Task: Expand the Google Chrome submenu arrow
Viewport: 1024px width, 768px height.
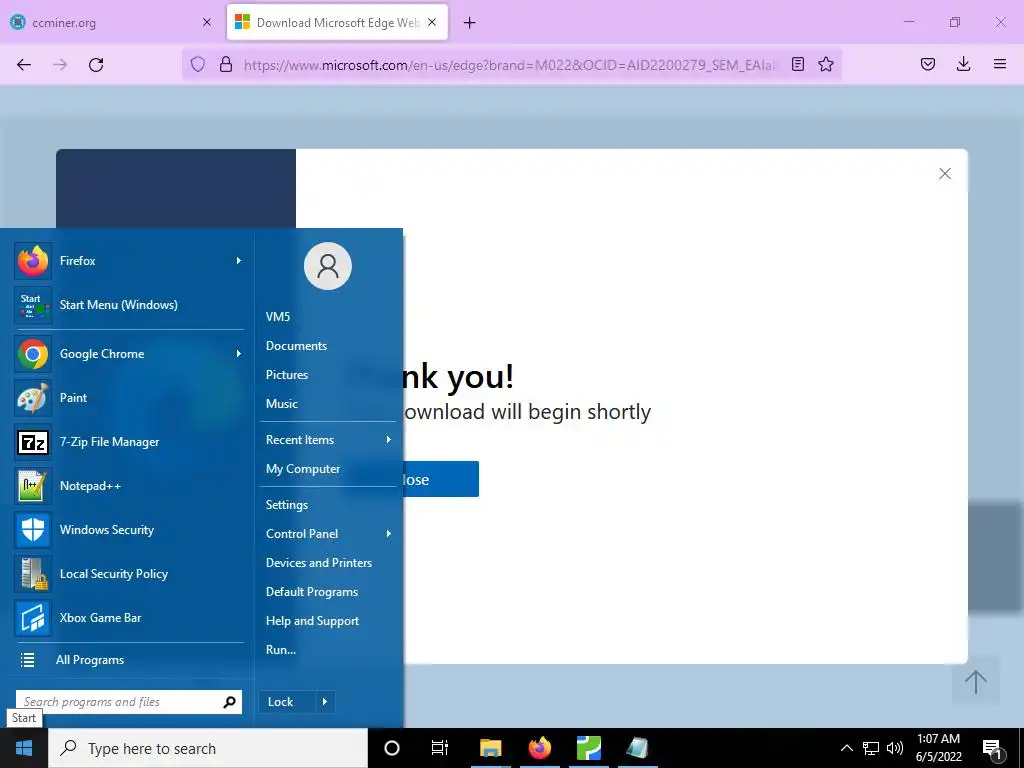Action: pyautogui.click(x=239, y=354)
